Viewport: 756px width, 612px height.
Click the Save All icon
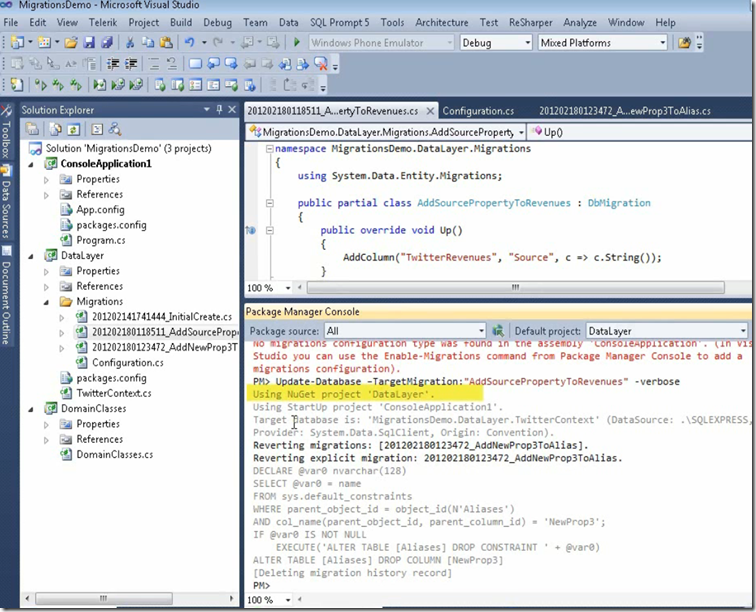(x=107, y=42)
